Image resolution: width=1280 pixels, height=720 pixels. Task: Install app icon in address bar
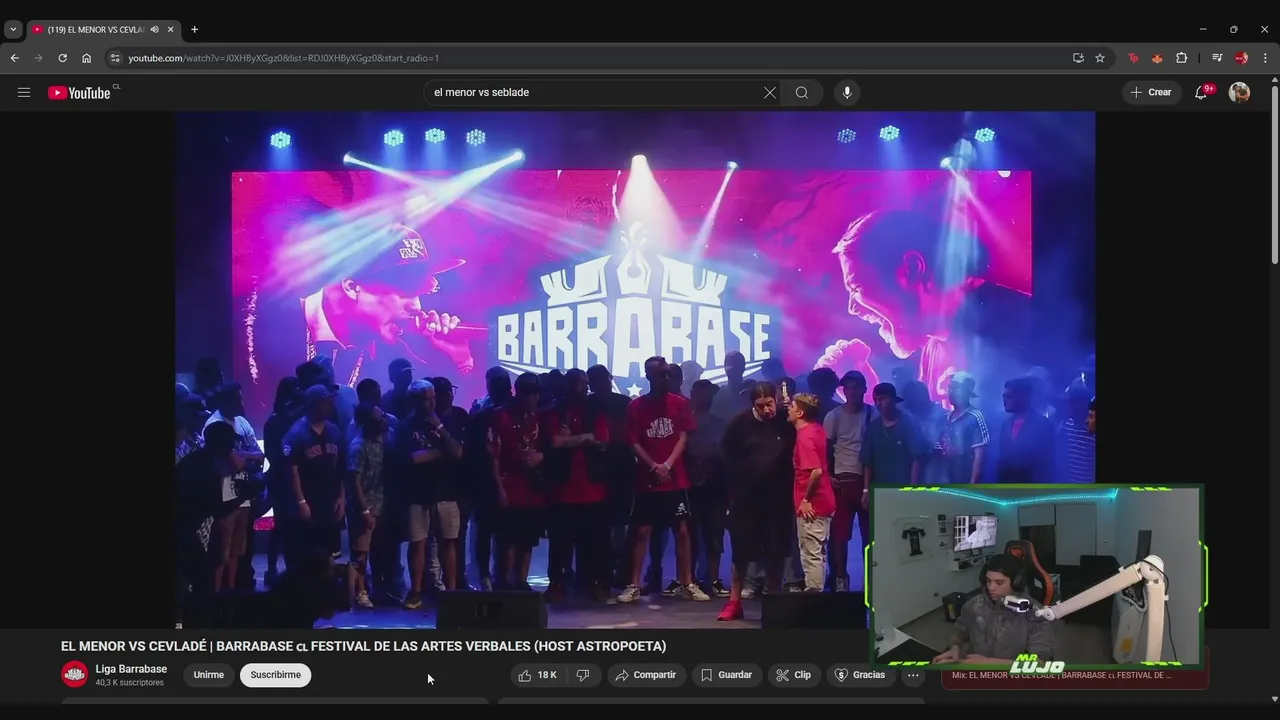(x=1078, y=58)
